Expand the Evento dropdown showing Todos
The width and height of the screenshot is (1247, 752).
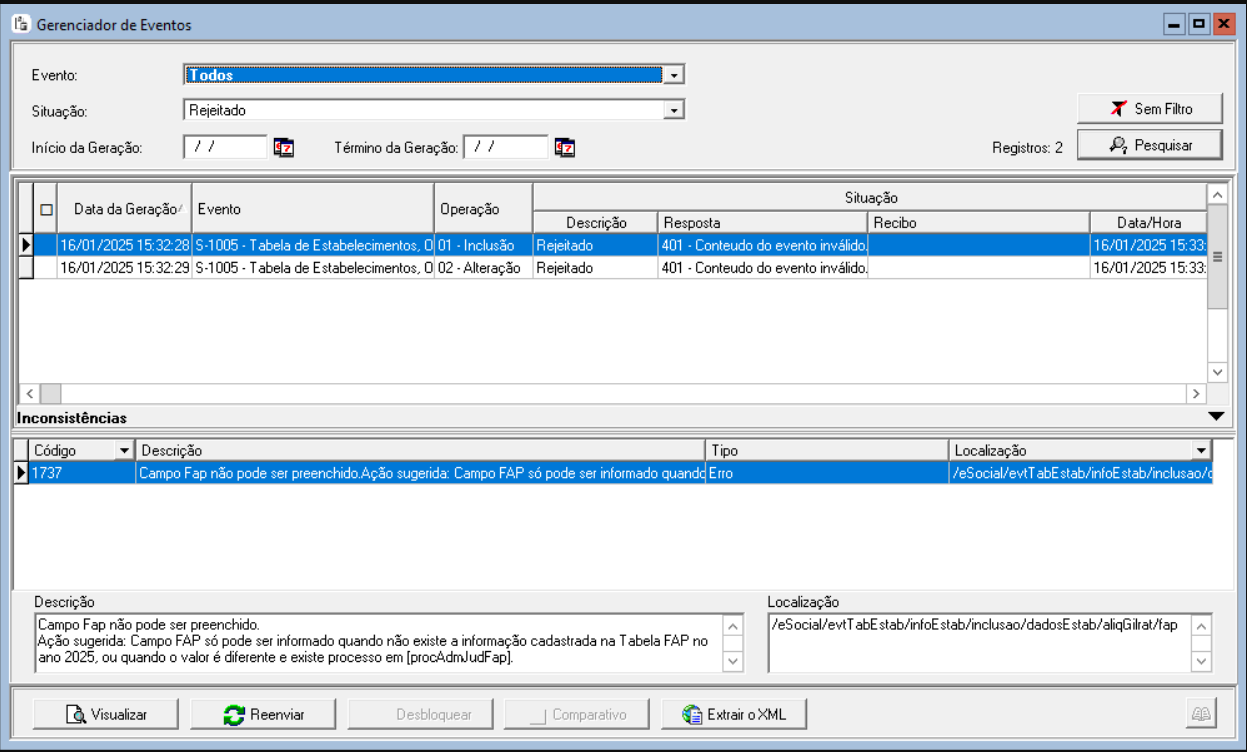pyautogui.click(x=674, y=75)
